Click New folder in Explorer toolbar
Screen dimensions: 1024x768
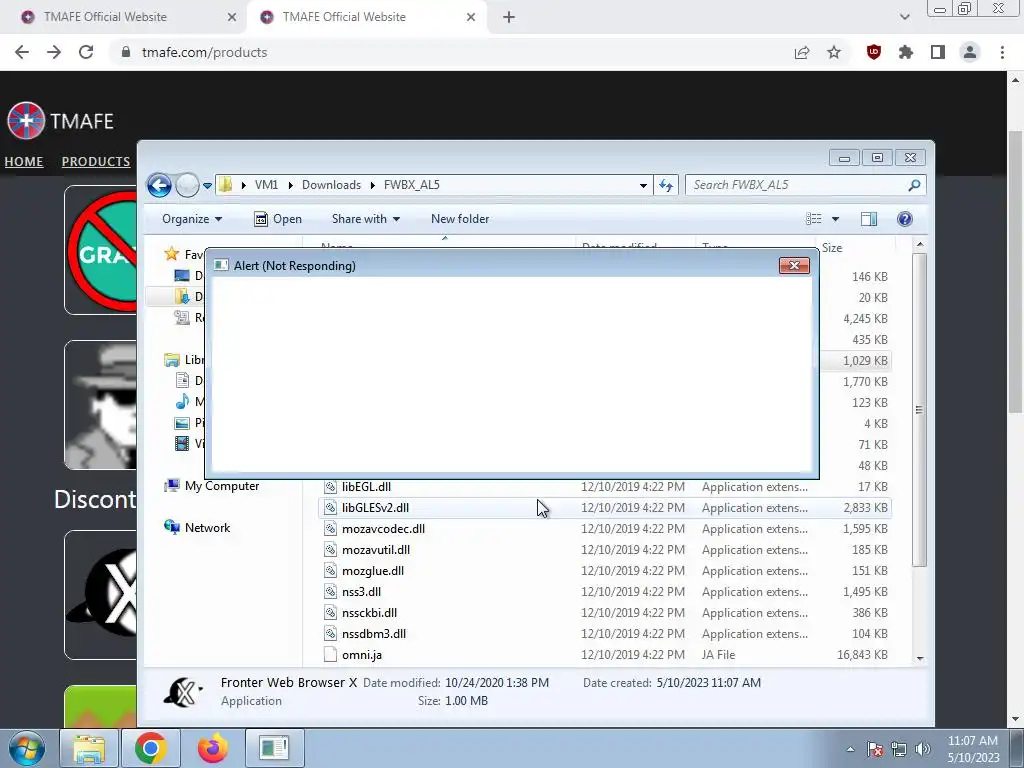click(460, 219)
